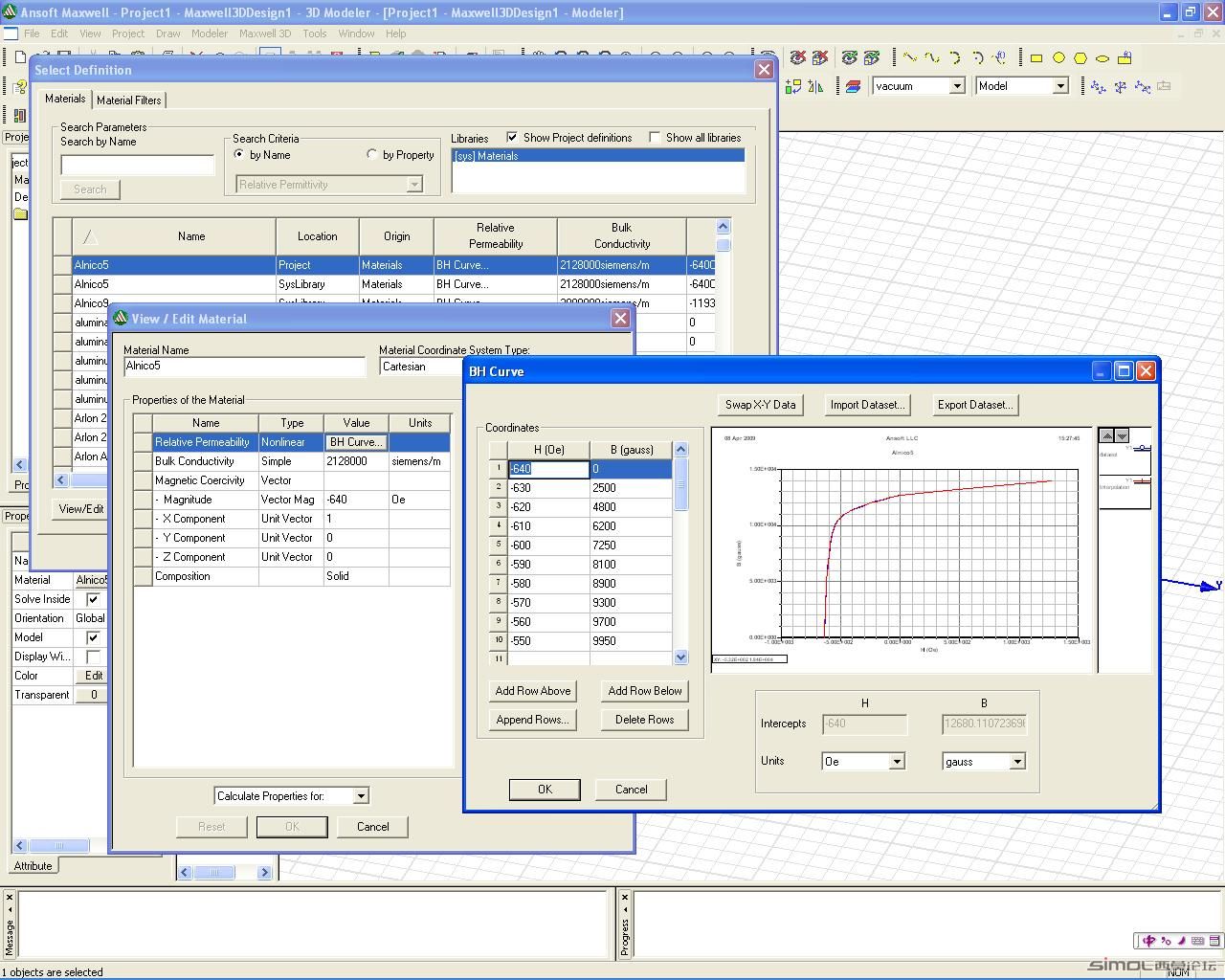Click the help question-mark toolbar icon

pos(19,86)
